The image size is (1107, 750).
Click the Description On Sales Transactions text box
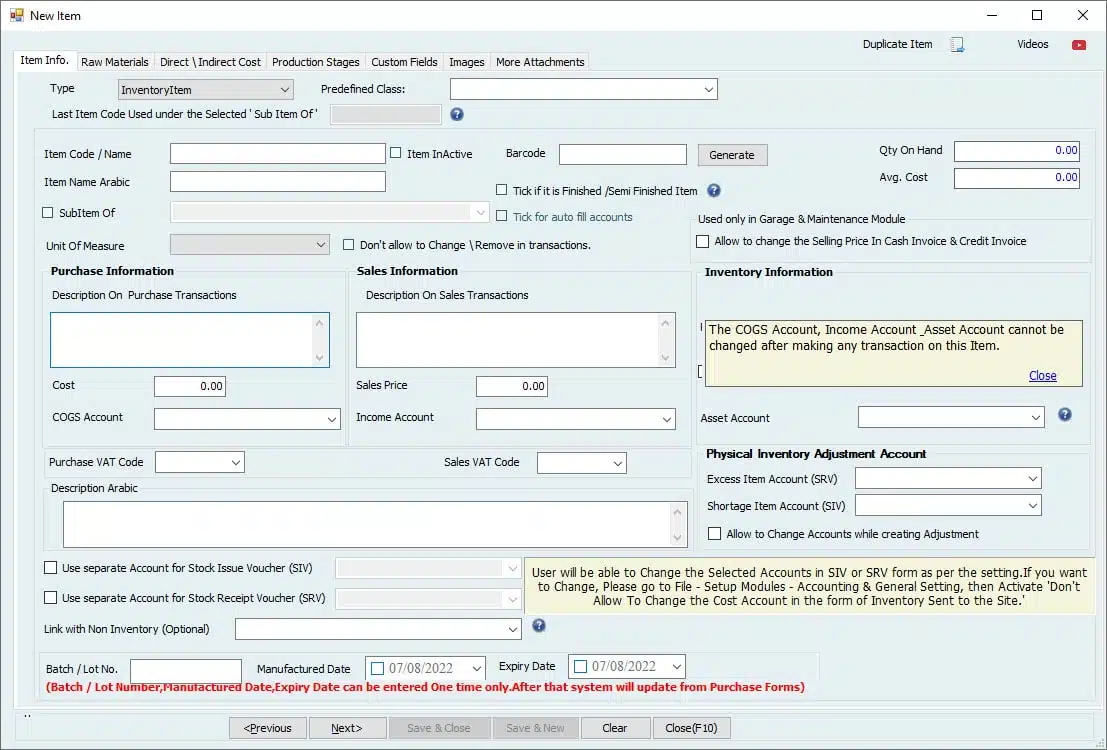click(515, 340)
